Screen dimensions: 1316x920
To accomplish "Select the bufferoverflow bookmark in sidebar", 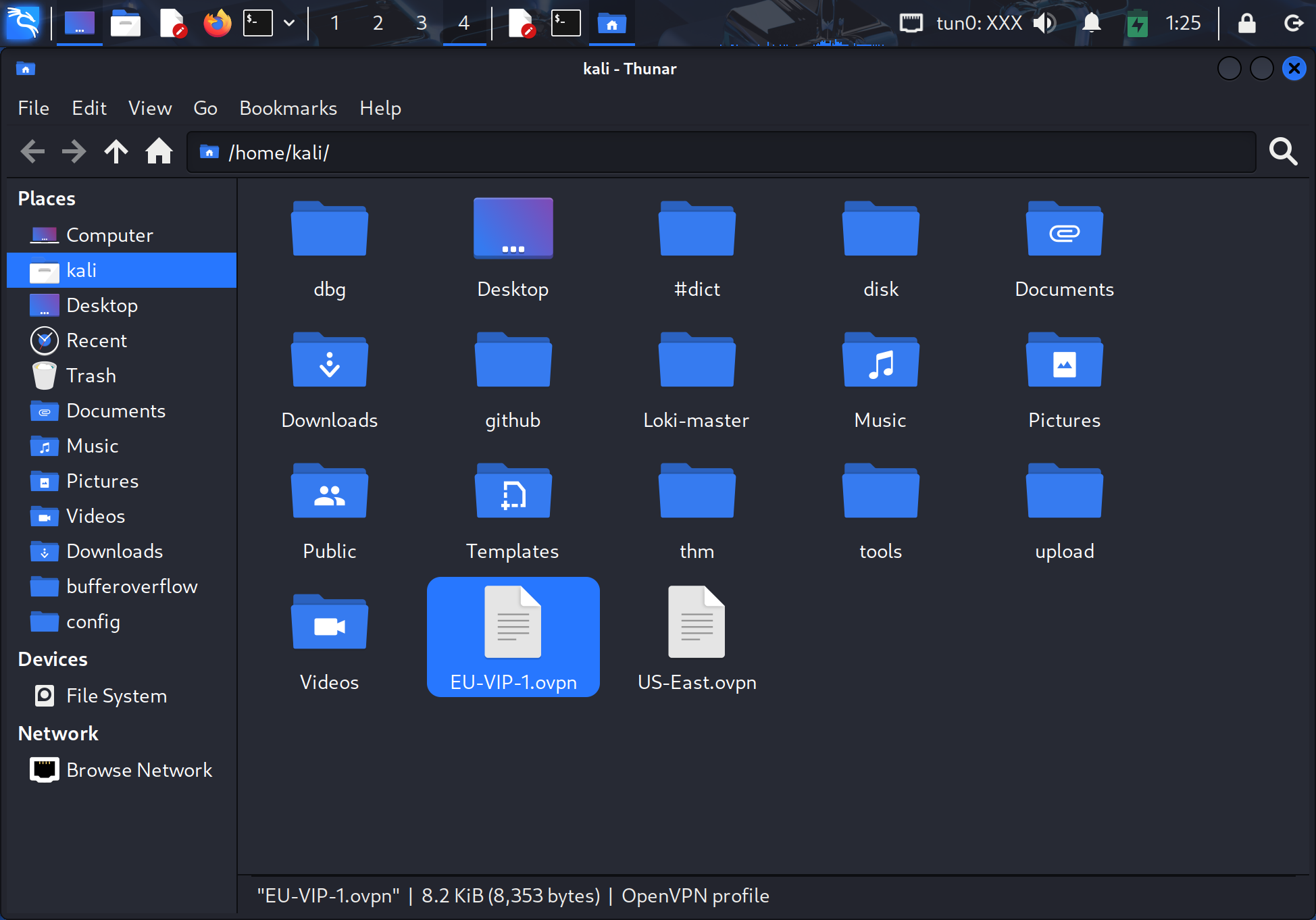I will click(x=132, y=586).
